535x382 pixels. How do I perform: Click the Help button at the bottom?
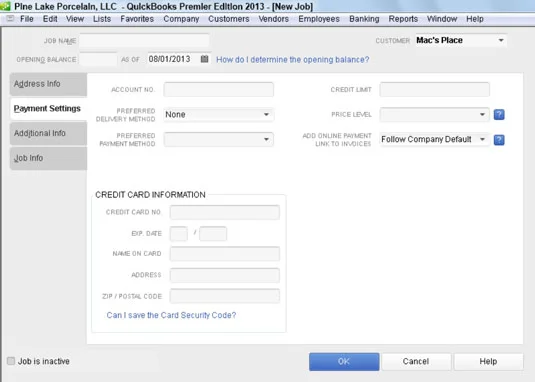coord(488,362)
